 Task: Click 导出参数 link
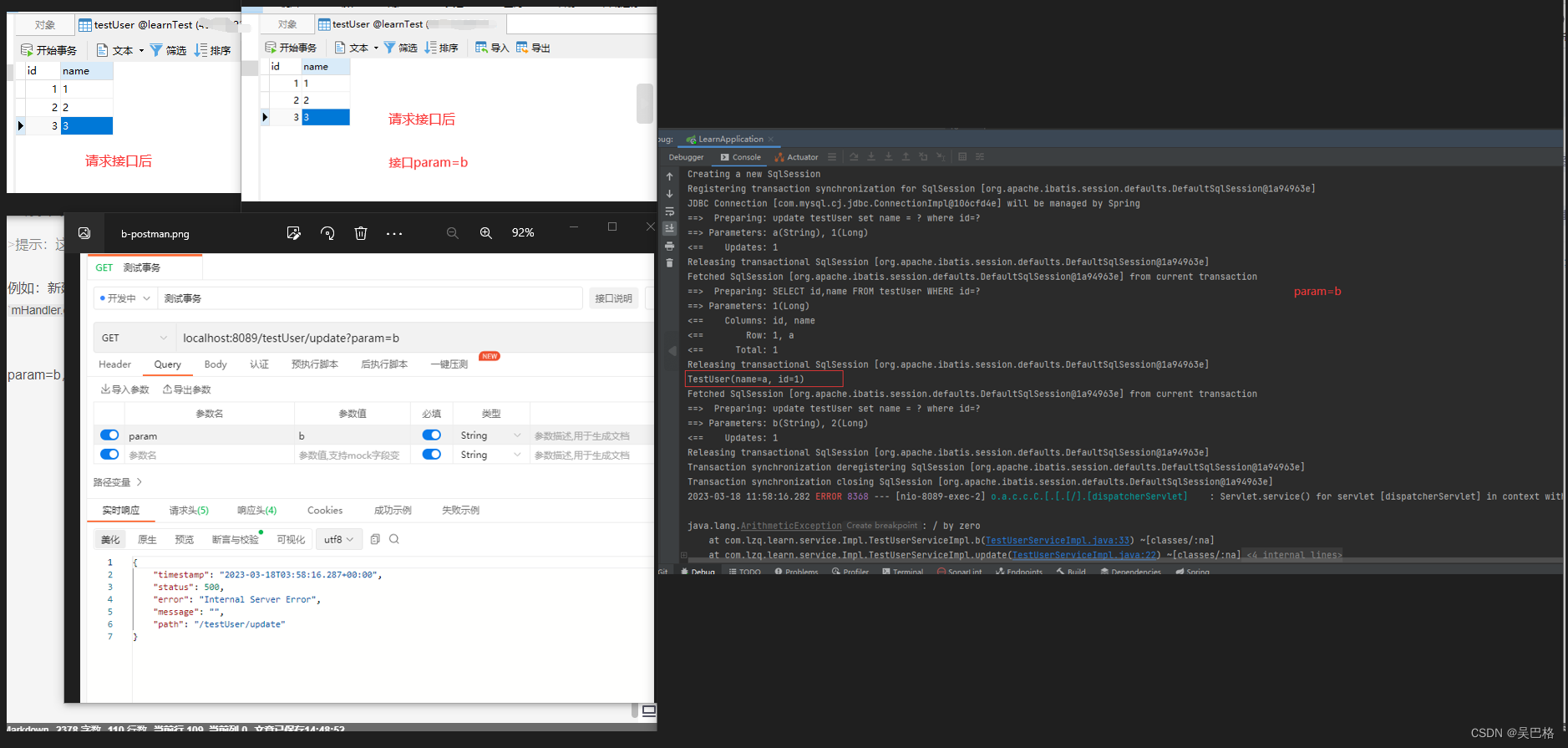187,389
